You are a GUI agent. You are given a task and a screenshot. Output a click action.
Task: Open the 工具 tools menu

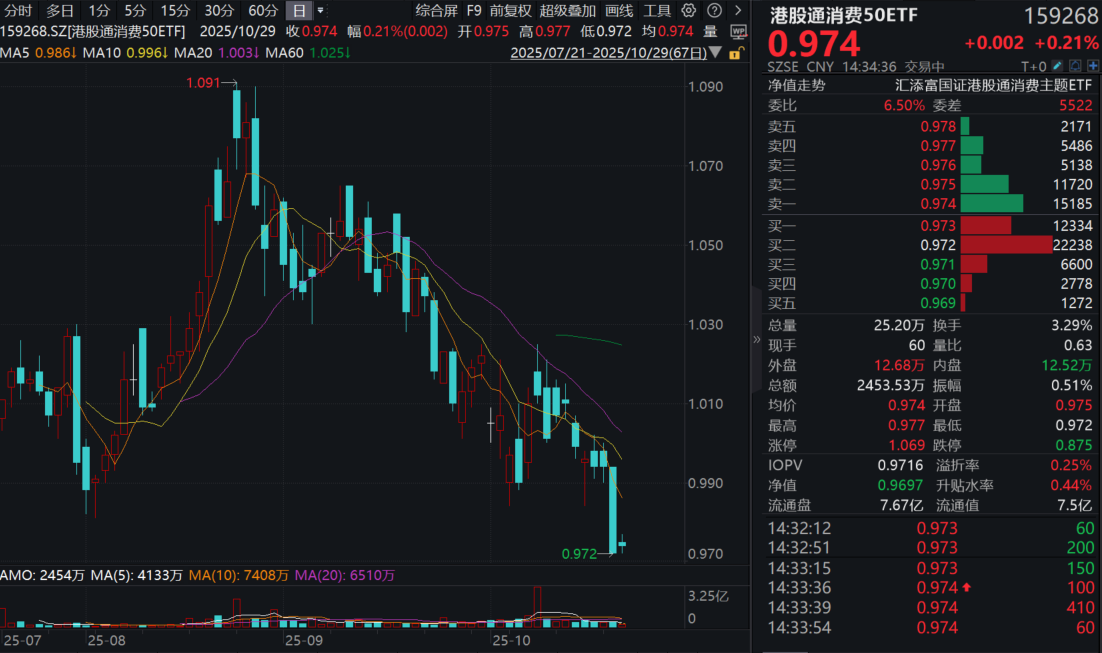click(657, 11)
